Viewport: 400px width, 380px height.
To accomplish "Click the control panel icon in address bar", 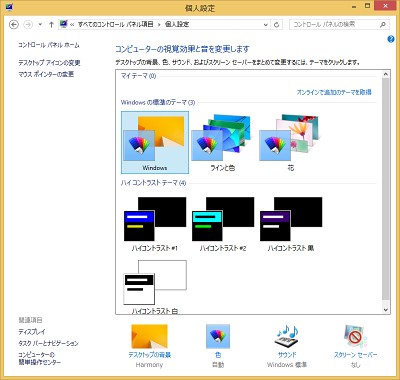I will (x=63, y=24).
